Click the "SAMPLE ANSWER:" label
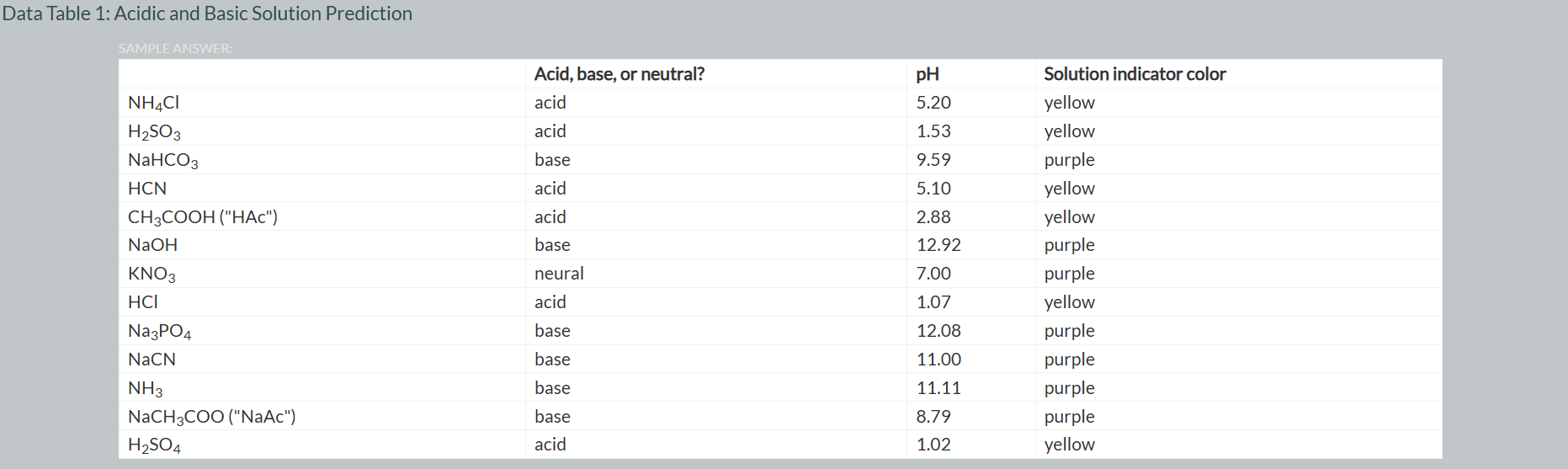The image size is (1568, 469). [175, 49]
